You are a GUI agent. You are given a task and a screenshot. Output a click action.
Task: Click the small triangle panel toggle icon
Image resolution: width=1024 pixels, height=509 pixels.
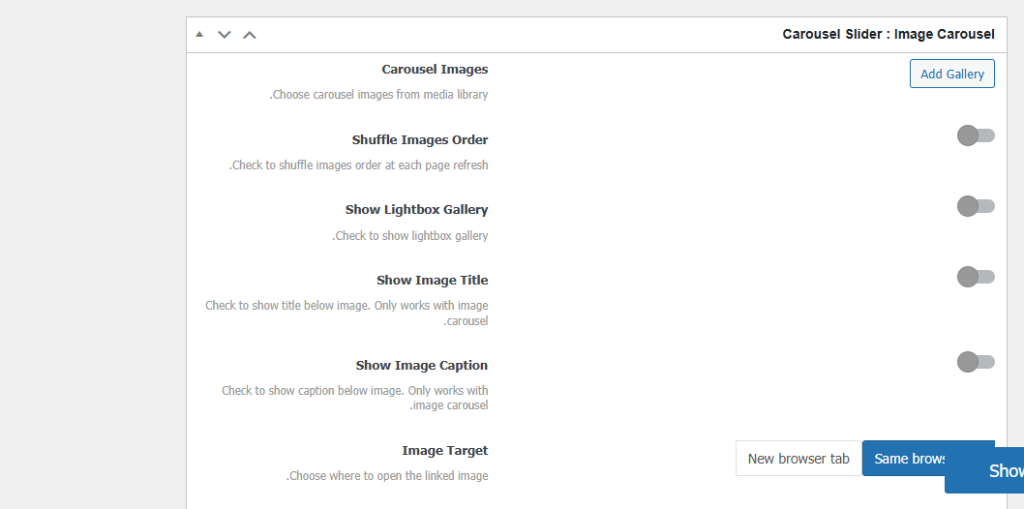[199, 35]
